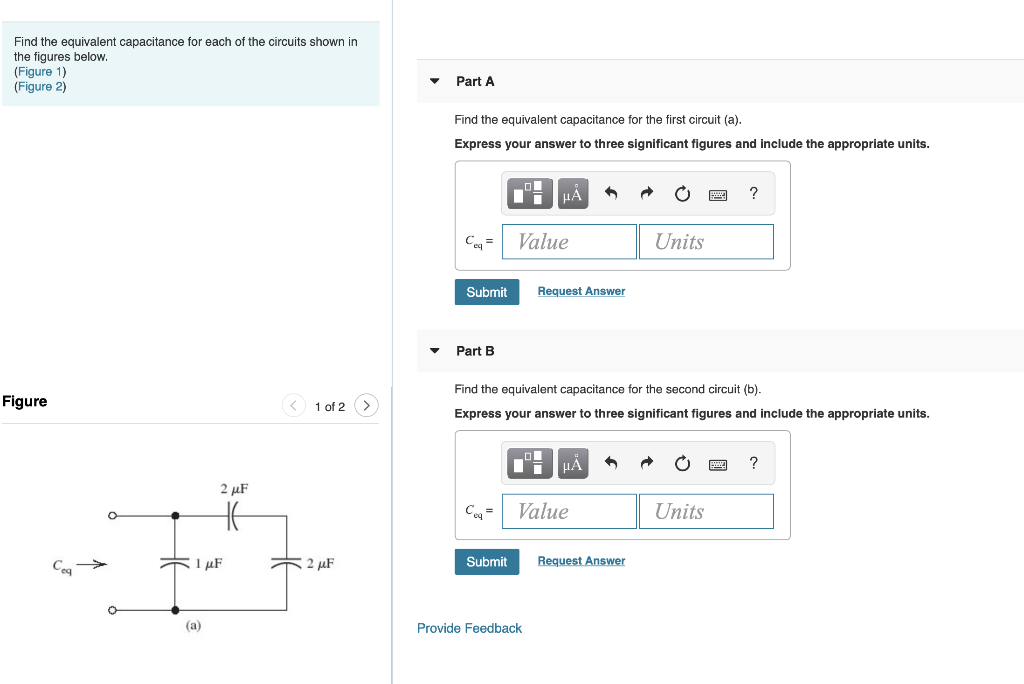Image resolution: width=1024 pixels, height=684 pixels.
Task: Click Request Answer for Part A
Action: (581, 290)
